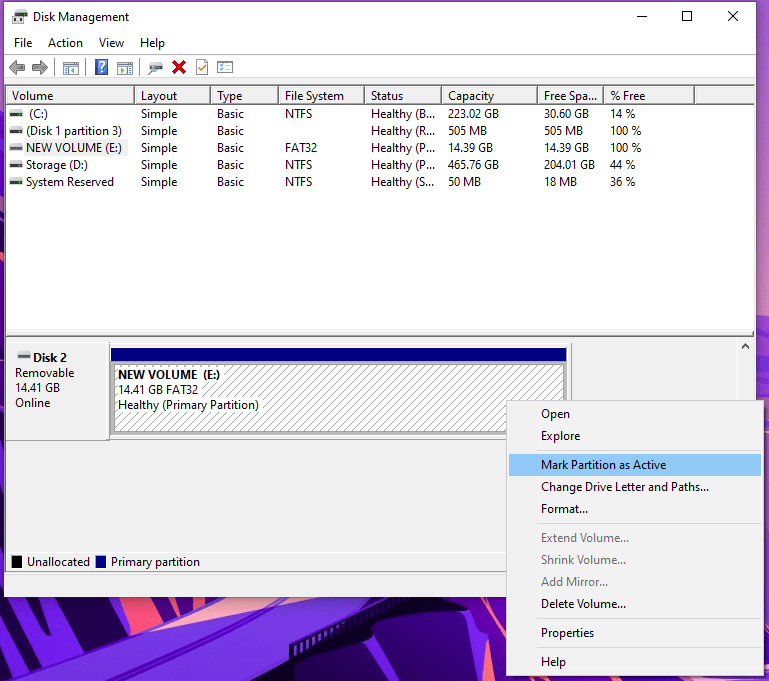Click the 204.01 GB free space cell
This screenshot has width=769, height=681.
coord(569,165)
